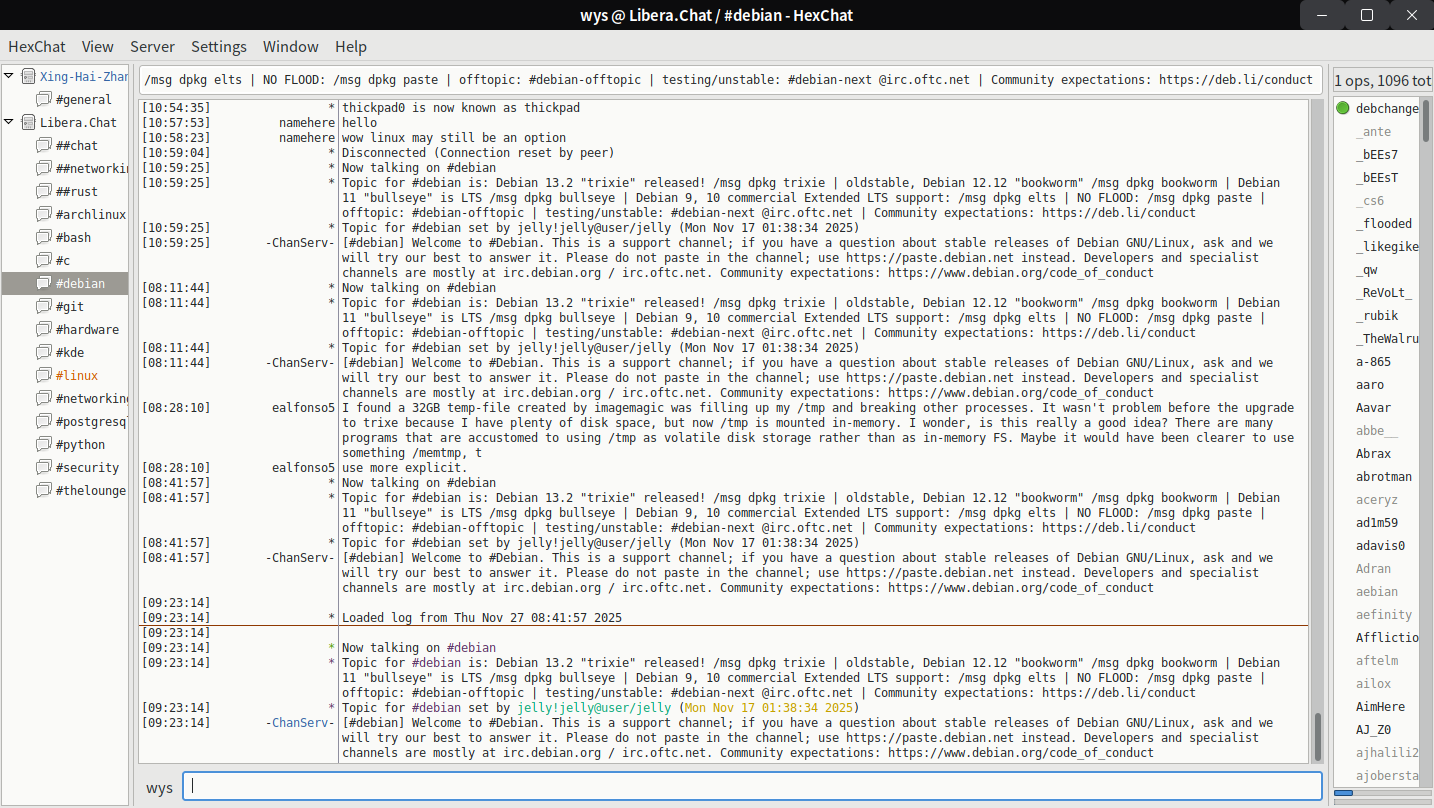The height and width of the screenshot is (808, 1434).
Task: Switch to the single-hash #networkin channel
Action: (x=92, y=398)
